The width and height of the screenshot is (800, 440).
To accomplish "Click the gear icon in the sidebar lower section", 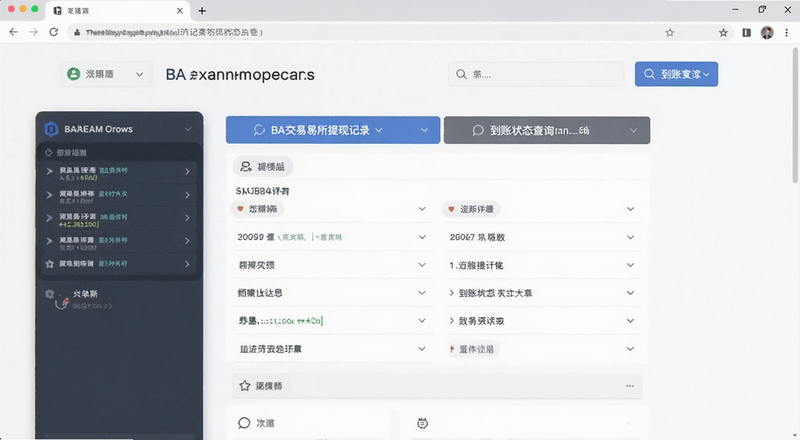I will pos(50,294).
